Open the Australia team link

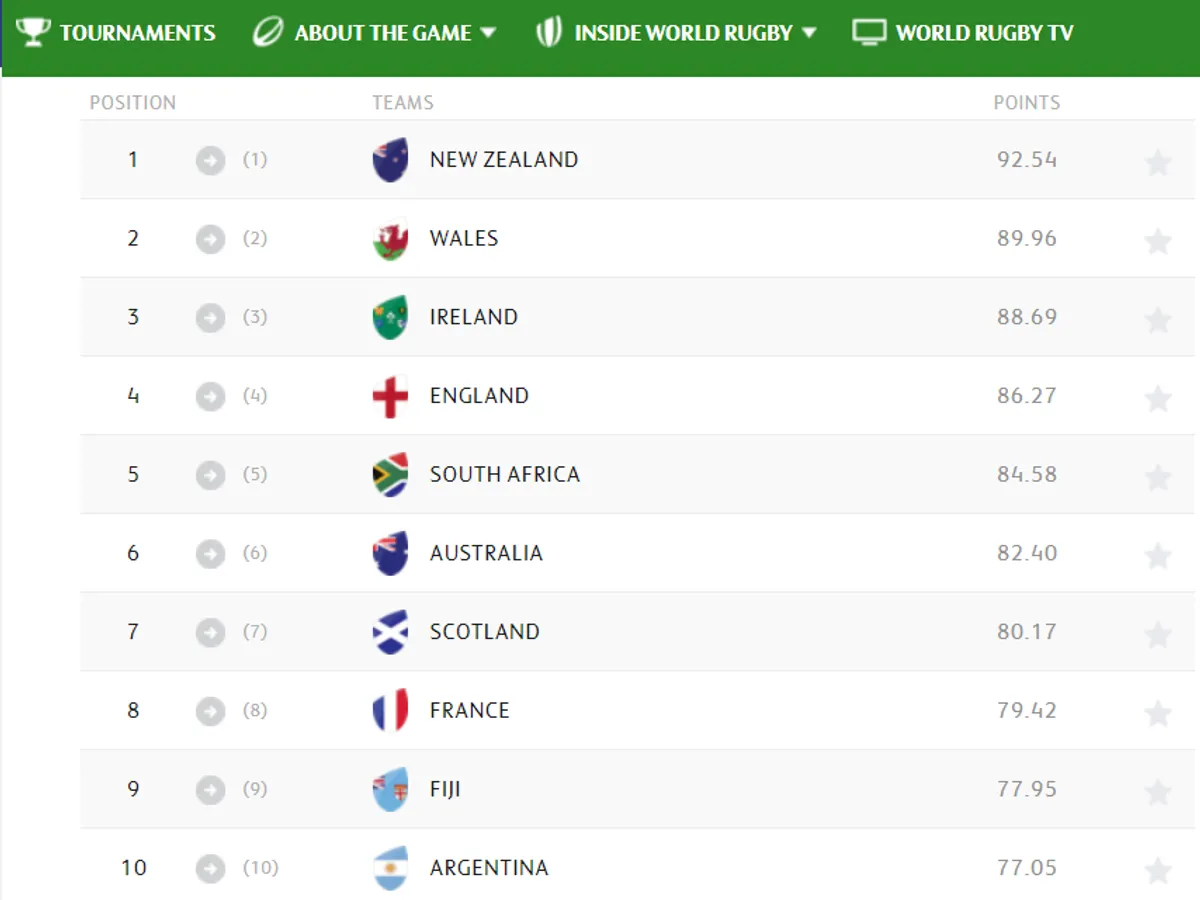point(486,553)
